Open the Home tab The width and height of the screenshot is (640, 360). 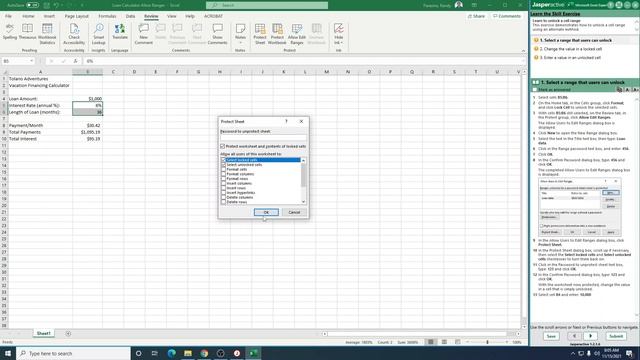(28, 16)
